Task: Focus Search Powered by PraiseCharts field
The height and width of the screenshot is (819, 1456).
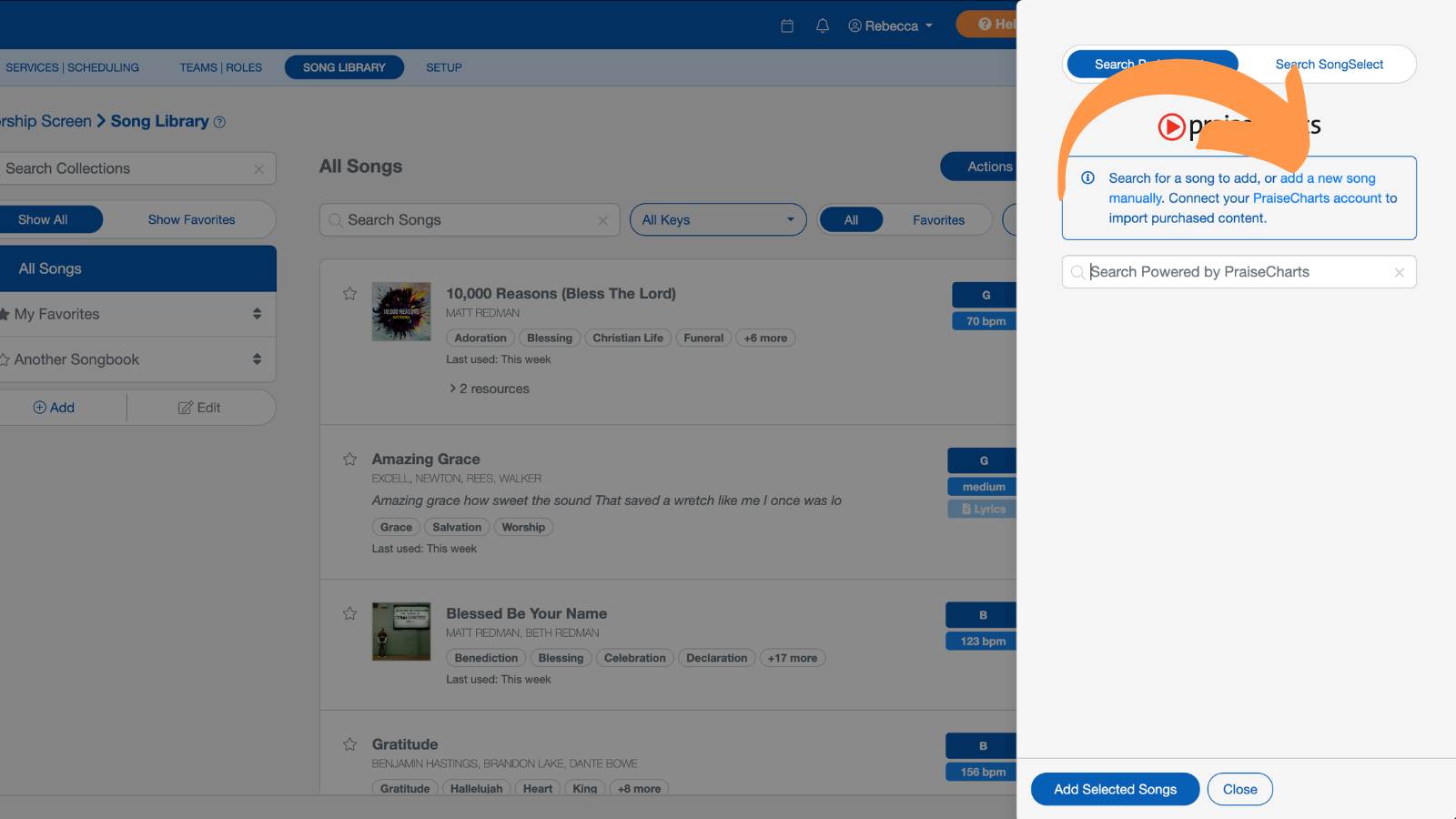Action: point(1239,272)
